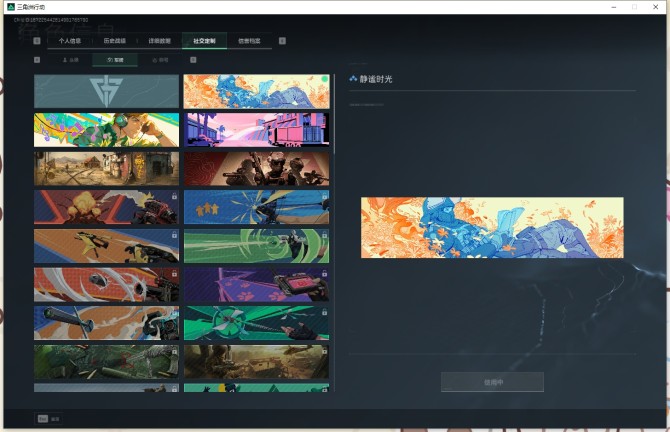Click the 使用中 in-use button
Viewport: 670px width, 432px height.
tap(492, 382)
